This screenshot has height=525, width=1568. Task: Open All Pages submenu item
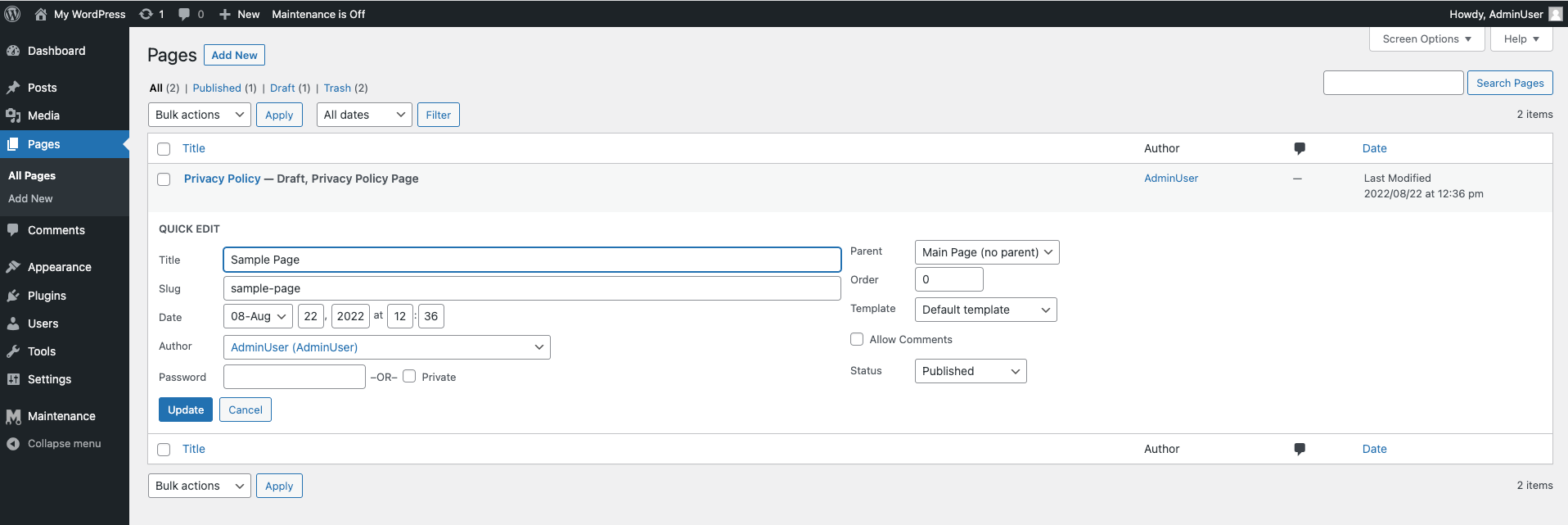point(32,175)
